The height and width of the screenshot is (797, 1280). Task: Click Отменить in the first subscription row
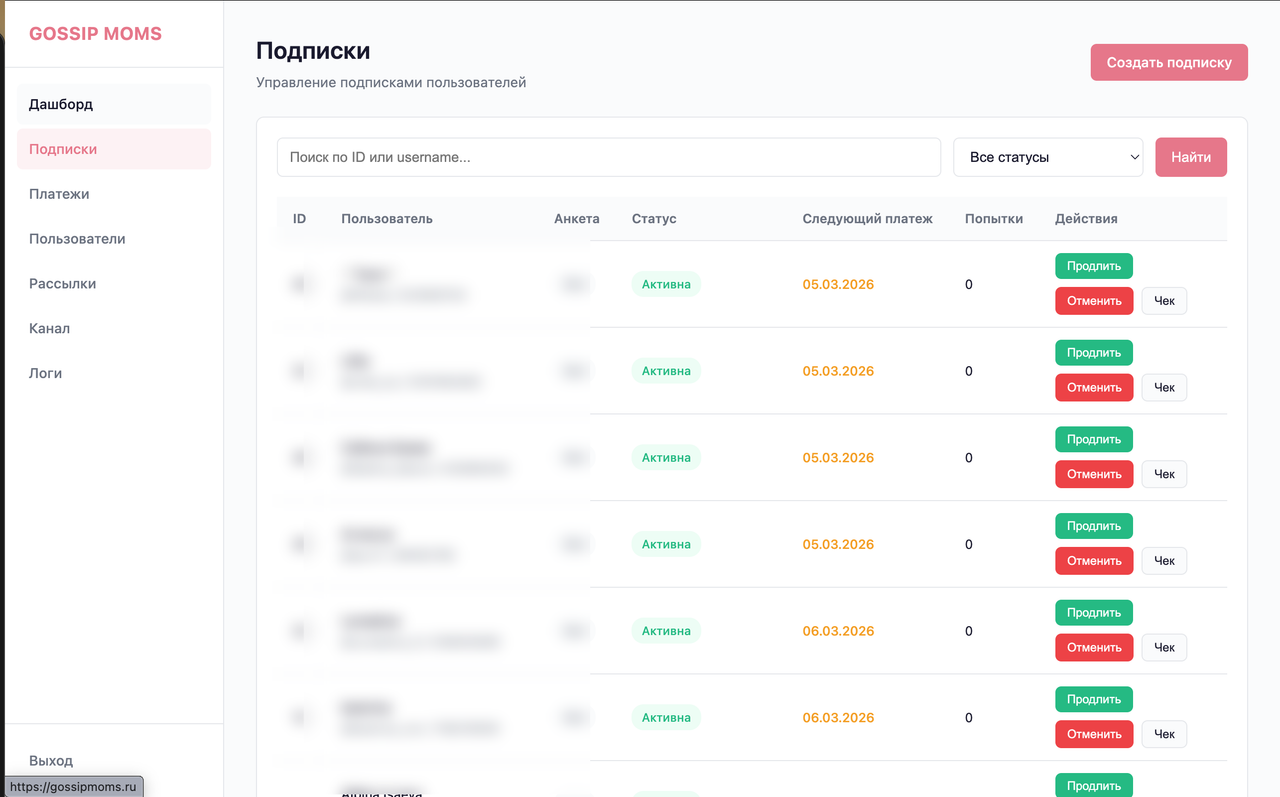coord(1094,301)
